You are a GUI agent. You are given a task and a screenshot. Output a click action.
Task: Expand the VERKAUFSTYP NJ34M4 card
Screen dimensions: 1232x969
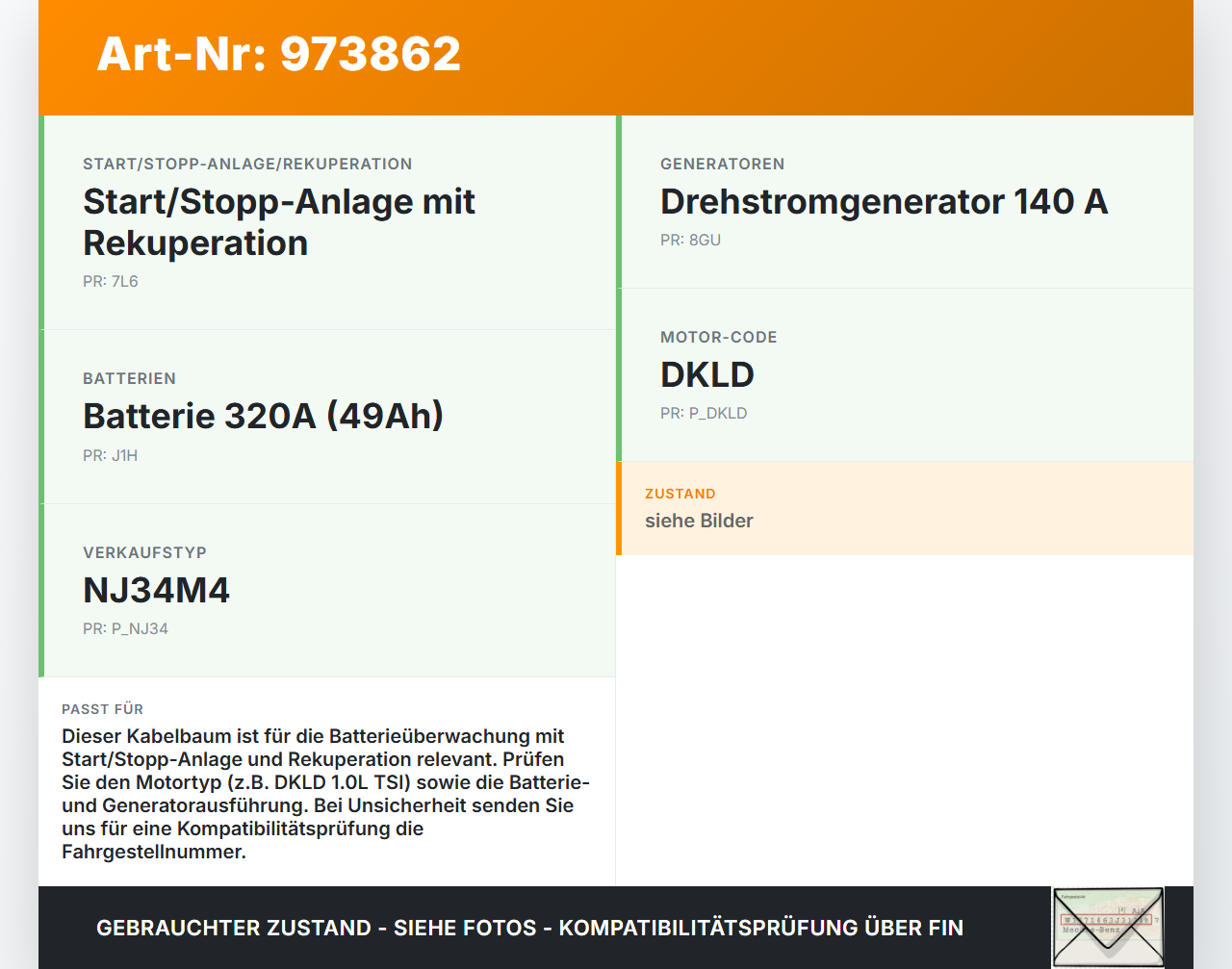click(x=327, y=590)
